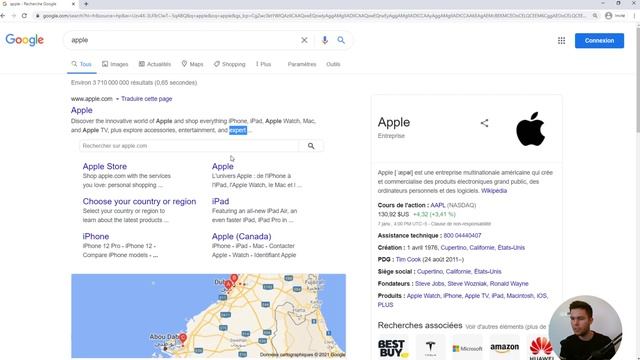
Task: Open the Amazon related search
Action: coord(504,348)
